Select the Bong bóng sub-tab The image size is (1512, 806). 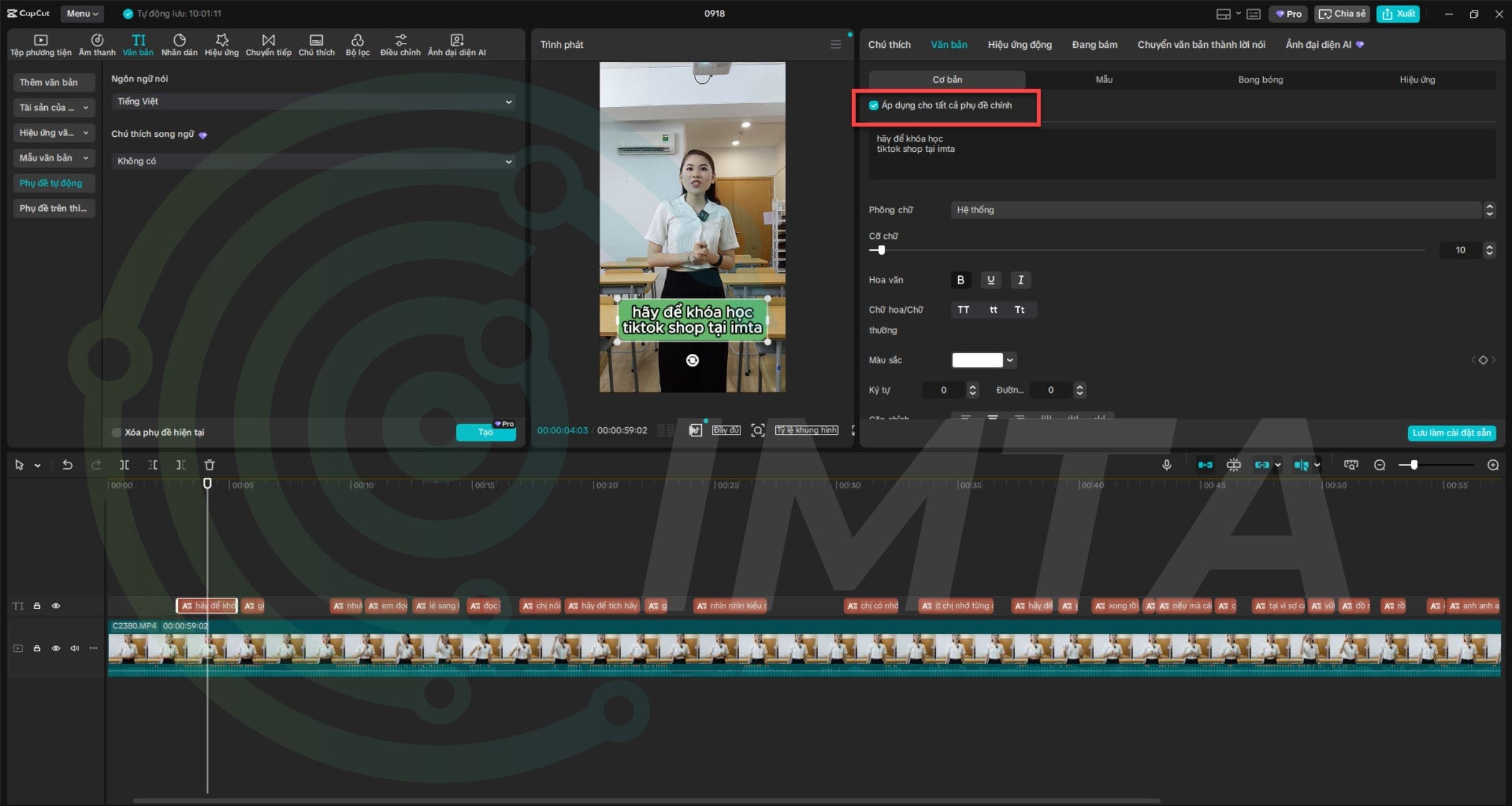pos(1260,80)
